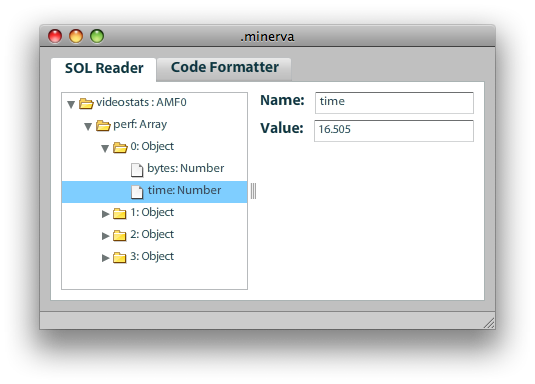Click the 2: Object folder icon

click(119, 235)
